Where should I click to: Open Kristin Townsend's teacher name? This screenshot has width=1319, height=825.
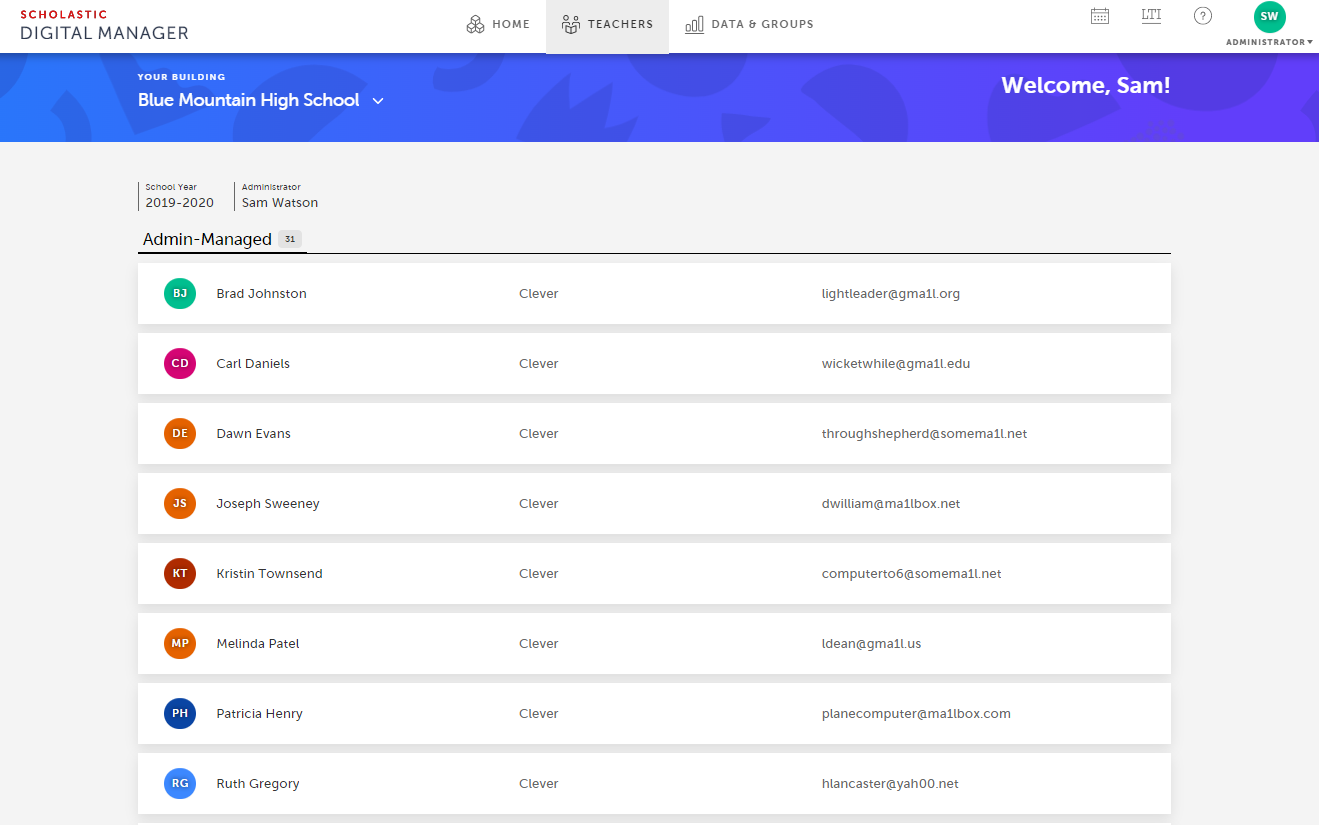[270, 574]
